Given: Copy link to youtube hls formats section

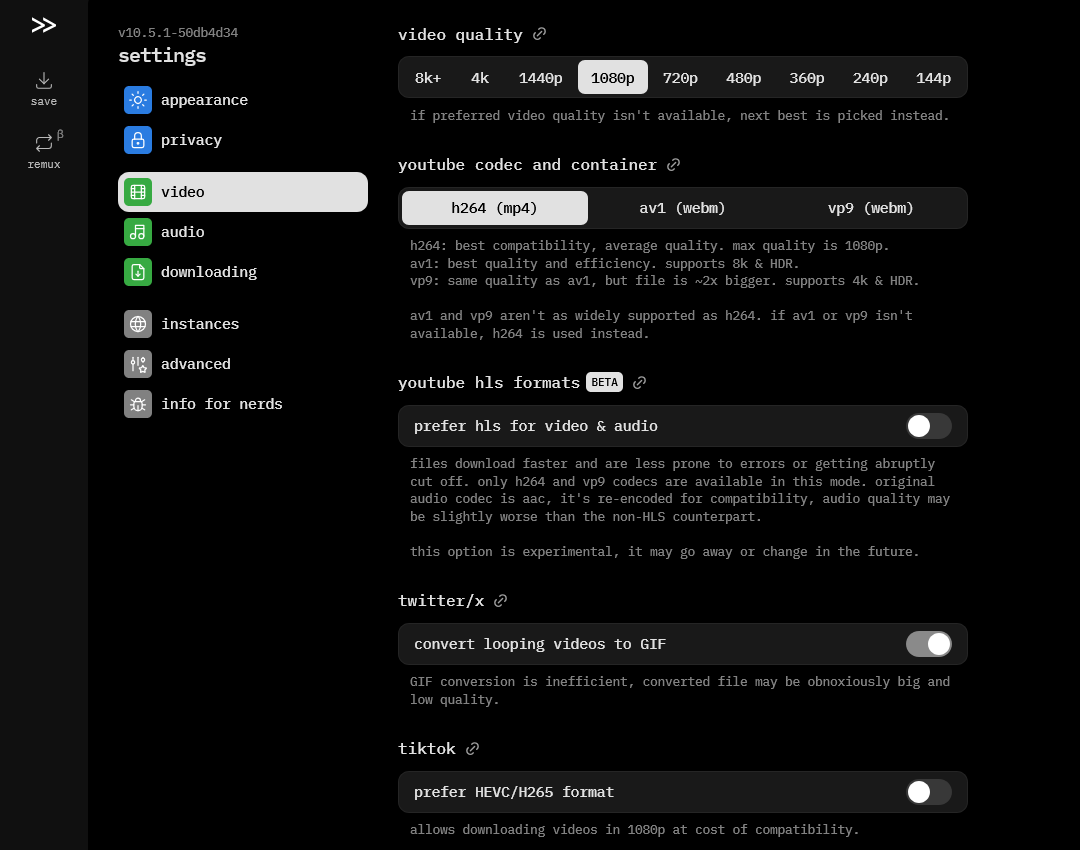Looking at the screenshot, I should pos(639,382).
